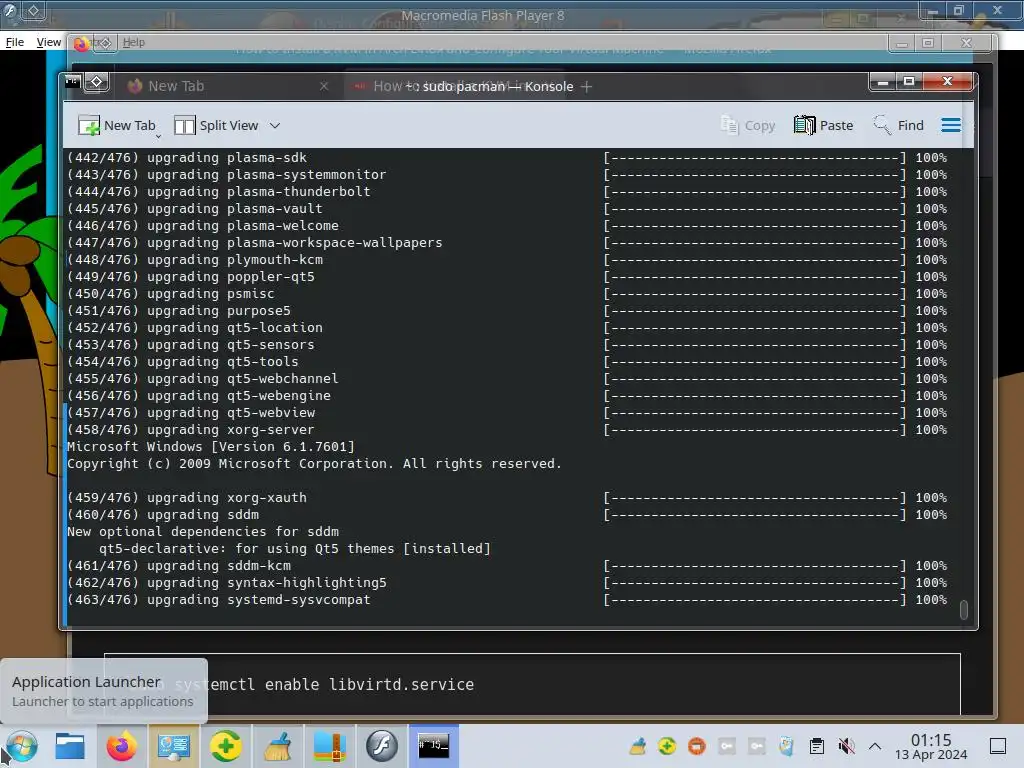This screenshot has height=768, width=1024.
Task: Click the muted volume tray icon
Action: (846, 746)
